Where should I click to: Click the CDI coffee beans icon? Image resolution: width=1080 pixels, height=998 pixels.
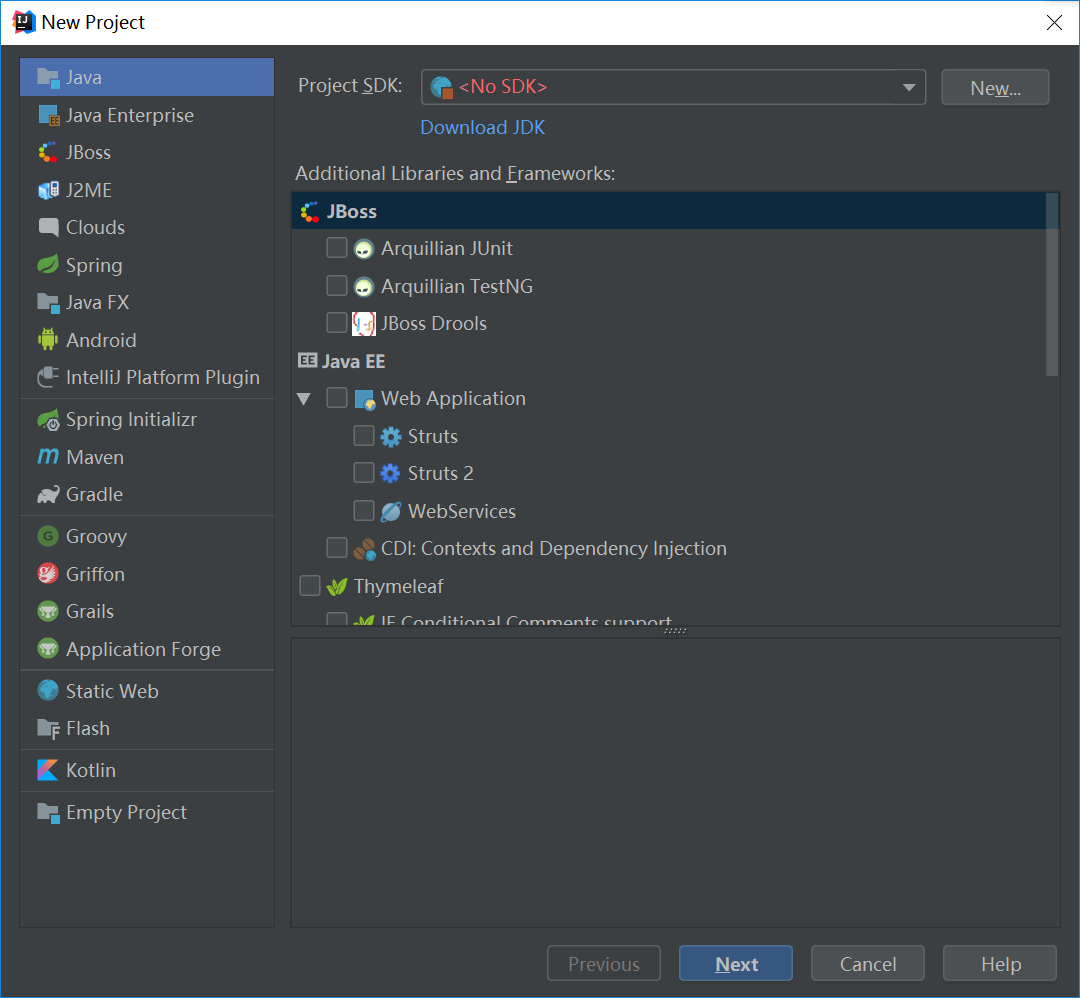(x=364, y=549)
